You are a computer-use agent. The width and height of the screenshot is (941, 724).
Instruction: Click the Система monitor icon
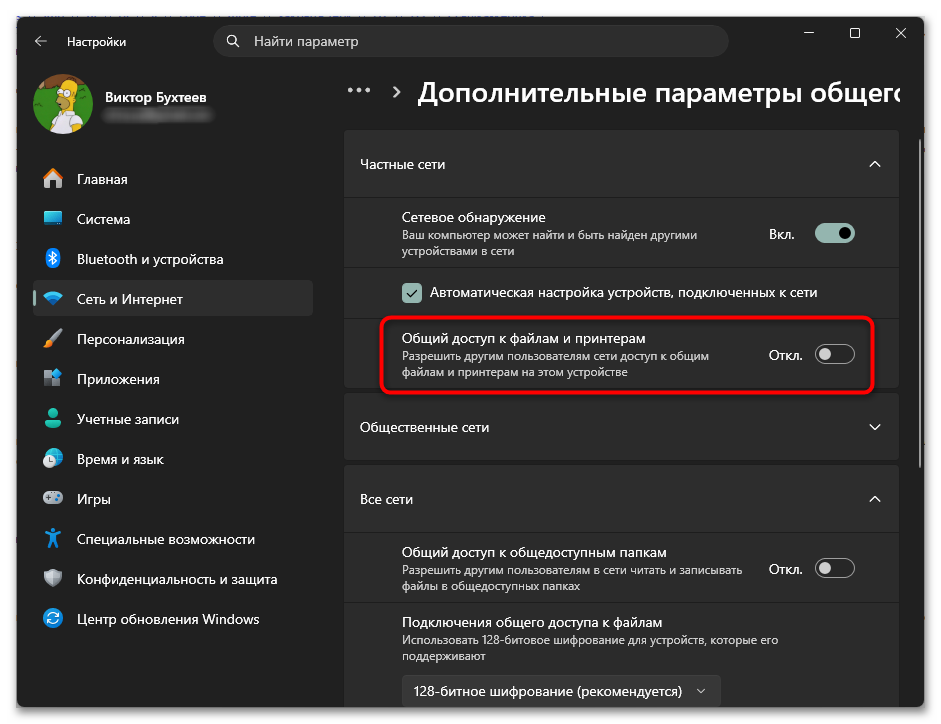pyautogui.click(x=53, y=219)
